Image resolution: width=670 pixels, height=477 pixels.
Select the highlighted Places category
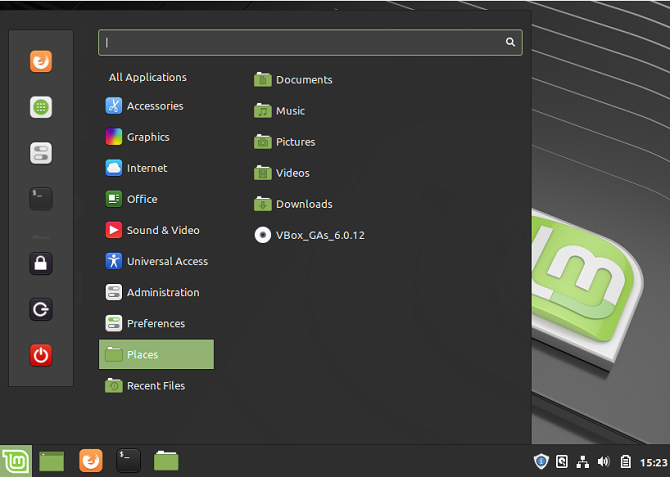tap(156, 354)
